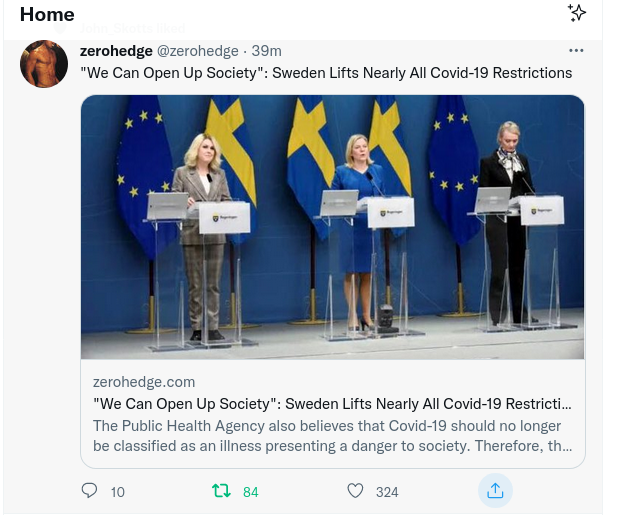The image size is (618, 515).
Task: Open the zerohedge display name link
Action: tap(115, 51)
